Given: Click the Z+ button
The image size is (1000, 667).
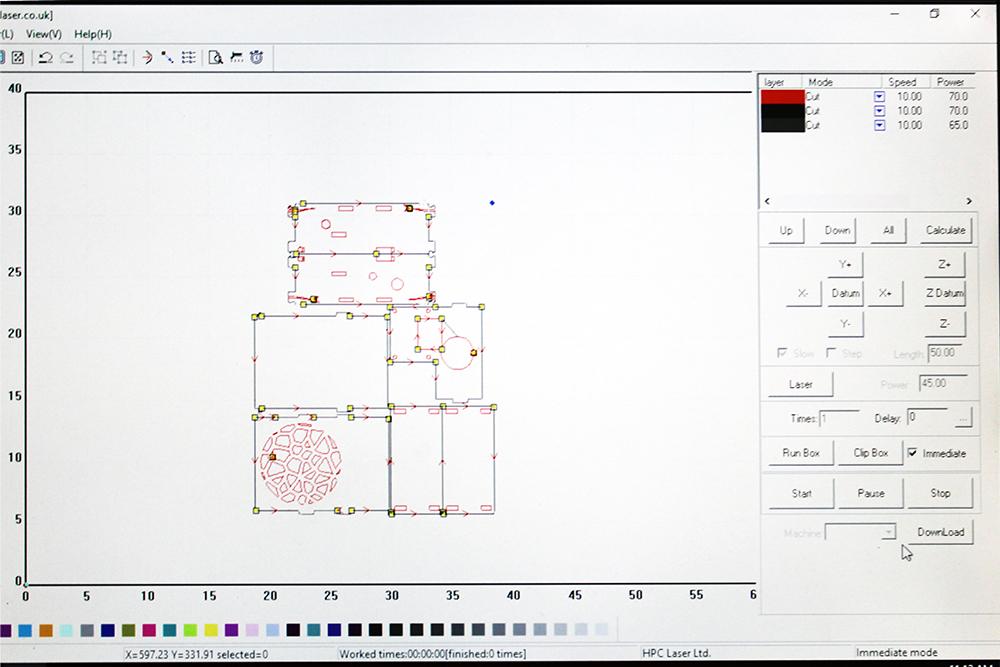Looking at the screenshot, I should pos(945,265).
